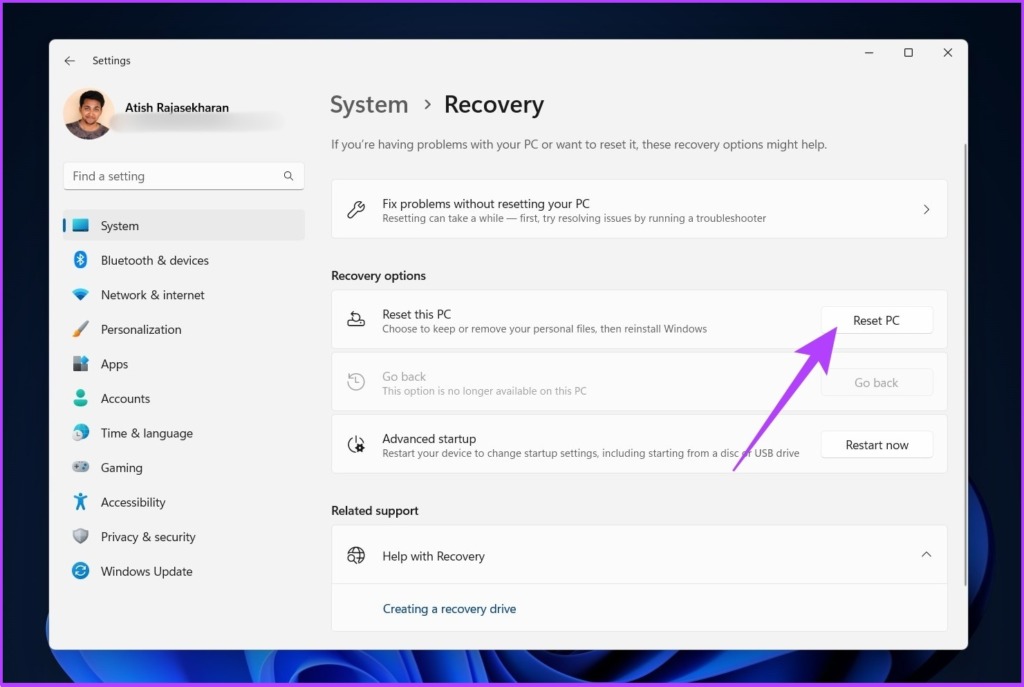Click the Windows Update sync icon
This screenshot has width=1024, height=687.
[80, 571]
